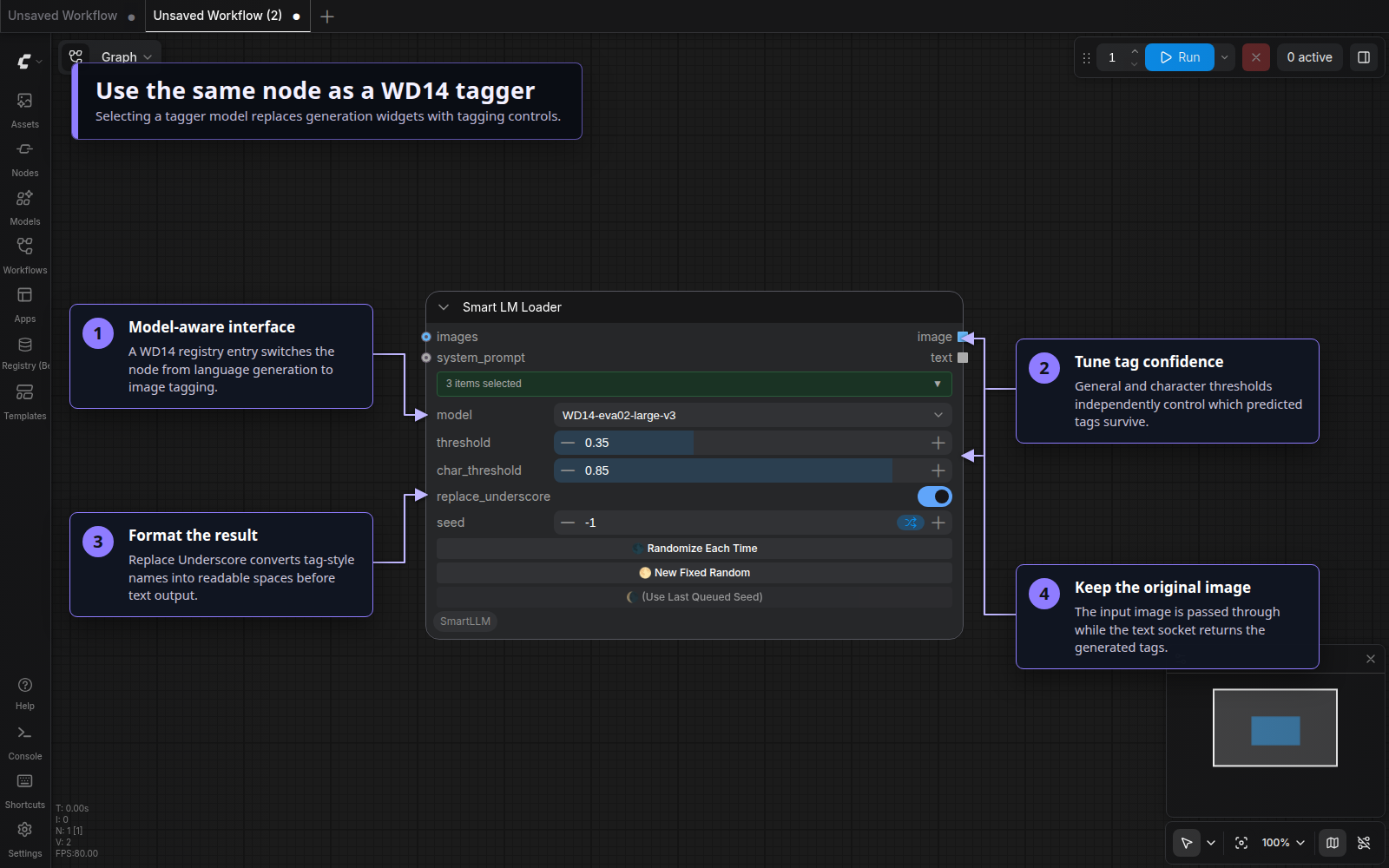Open the Run options dropdown arrow

1224,57
